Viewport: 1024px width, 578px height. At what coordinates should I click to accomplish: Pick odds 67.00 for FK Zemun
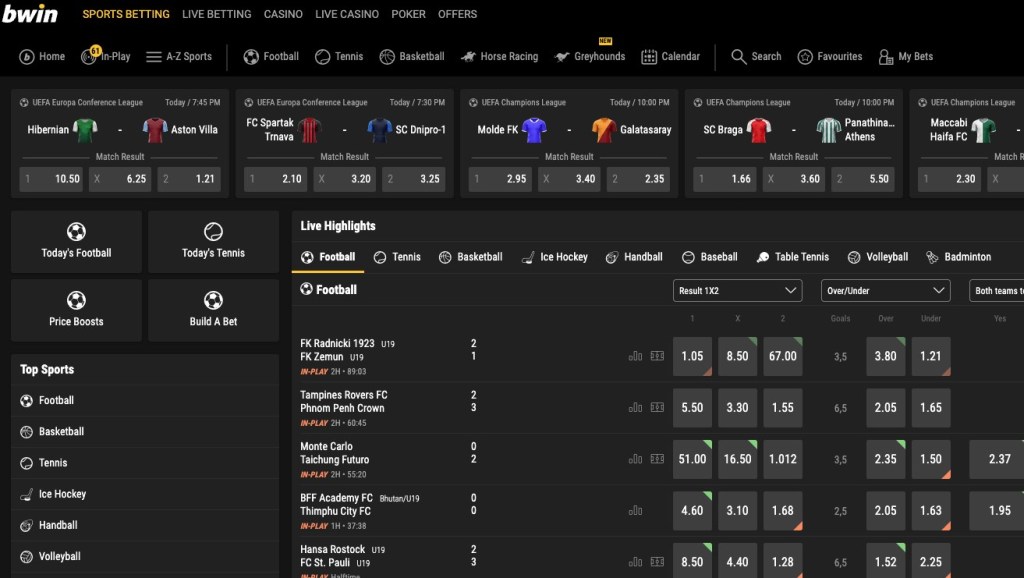point(782,357)
